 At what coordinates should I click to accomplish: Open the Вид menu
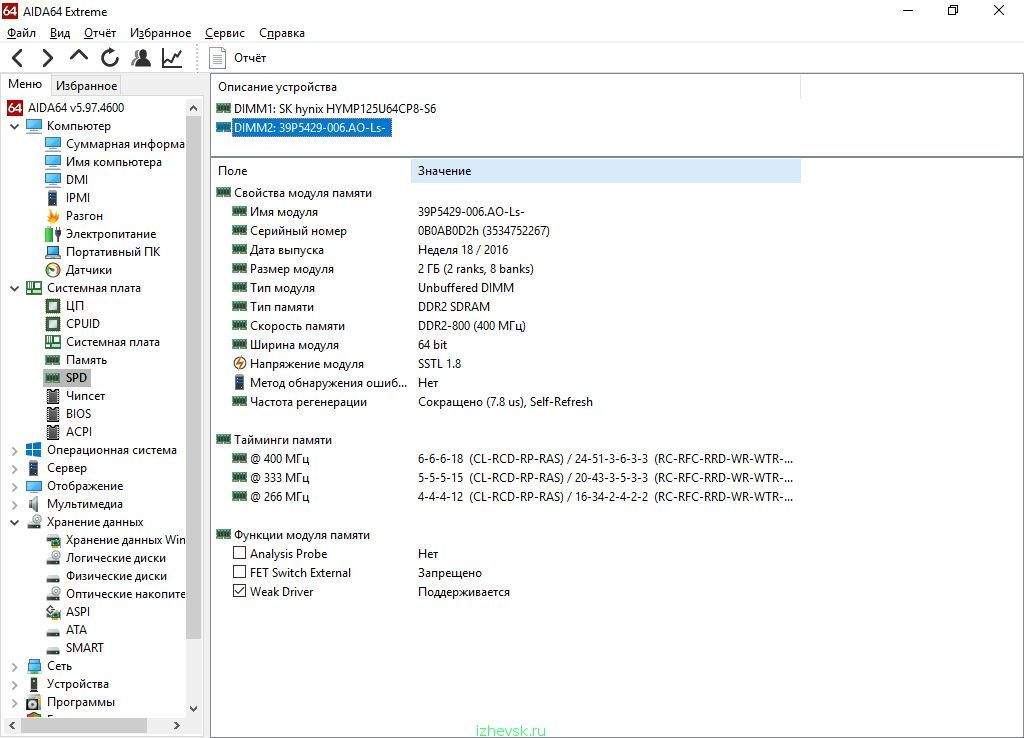[x=59, y=33]
